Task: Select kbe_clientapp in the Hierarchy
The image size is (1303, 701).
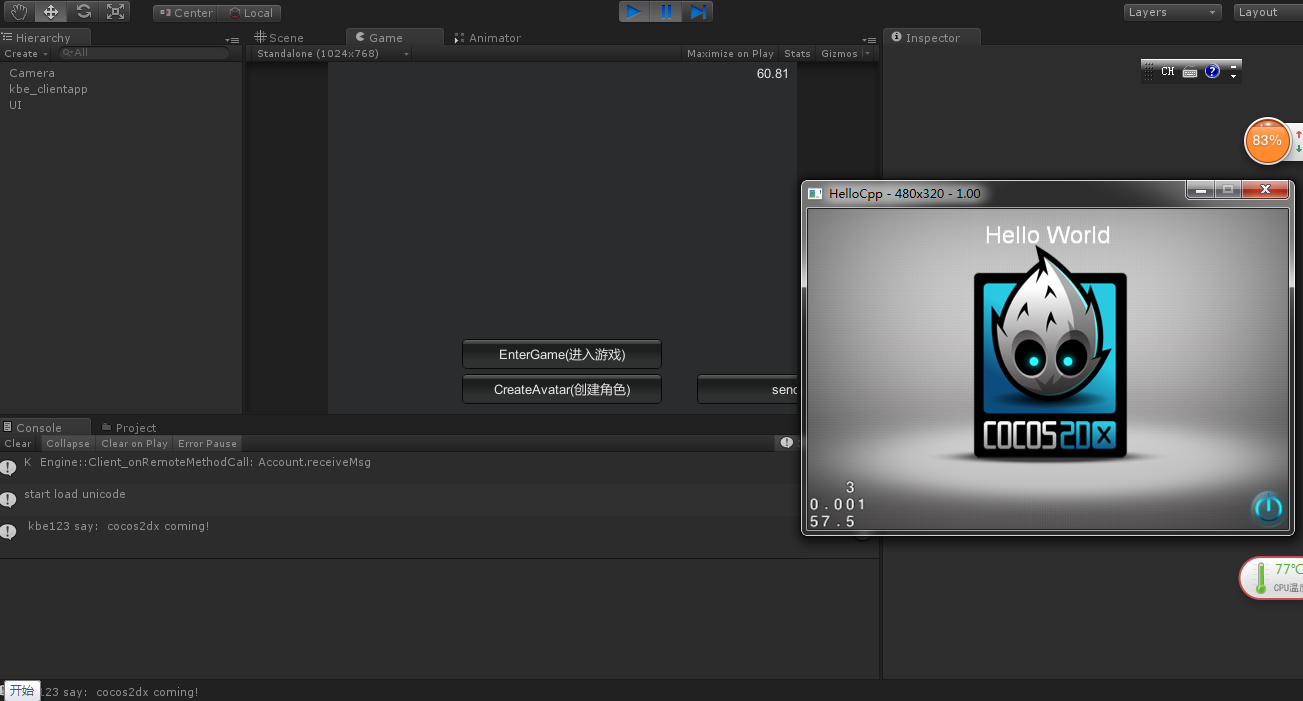Action: pyautogui.click(x=48, y=89)
